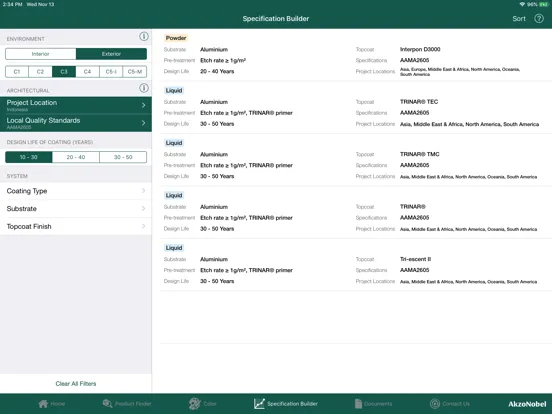This screenshot has height=414, width=552.
Task: Click the System section heading
Action: 17,176
